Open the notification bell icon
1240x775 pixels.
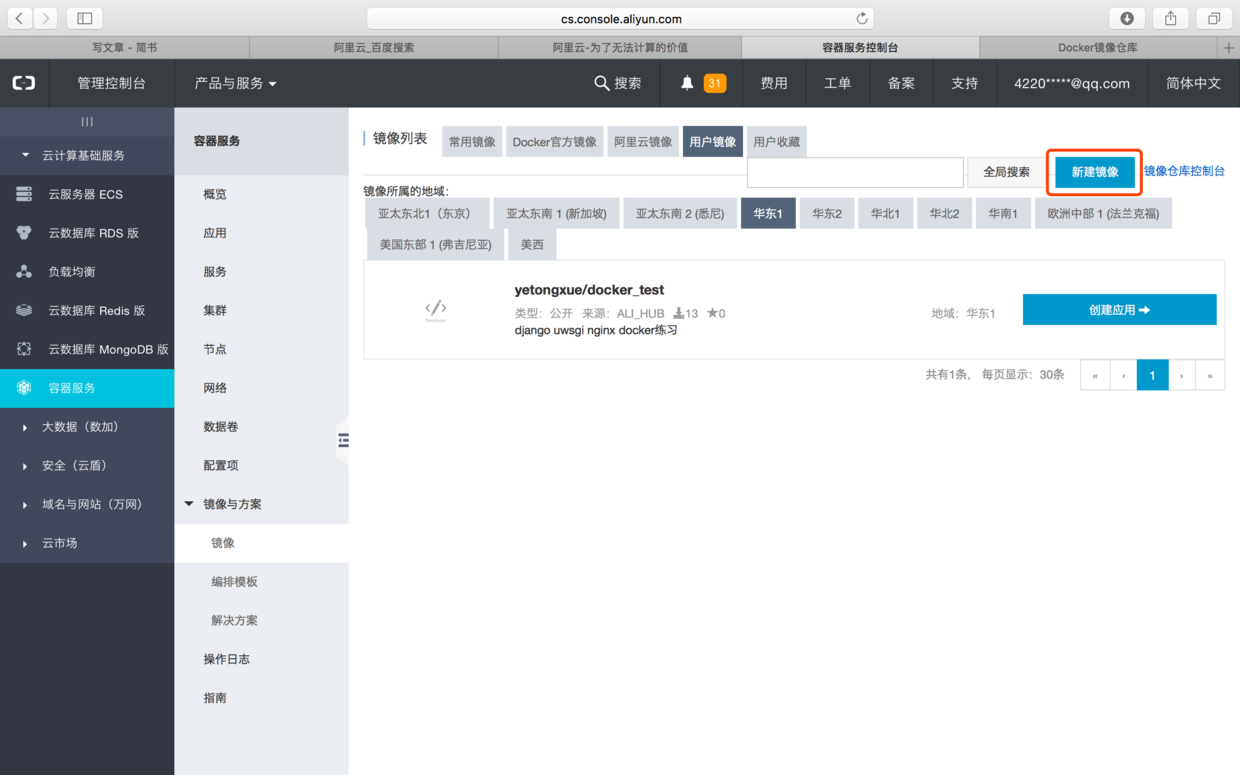[687, 83]
